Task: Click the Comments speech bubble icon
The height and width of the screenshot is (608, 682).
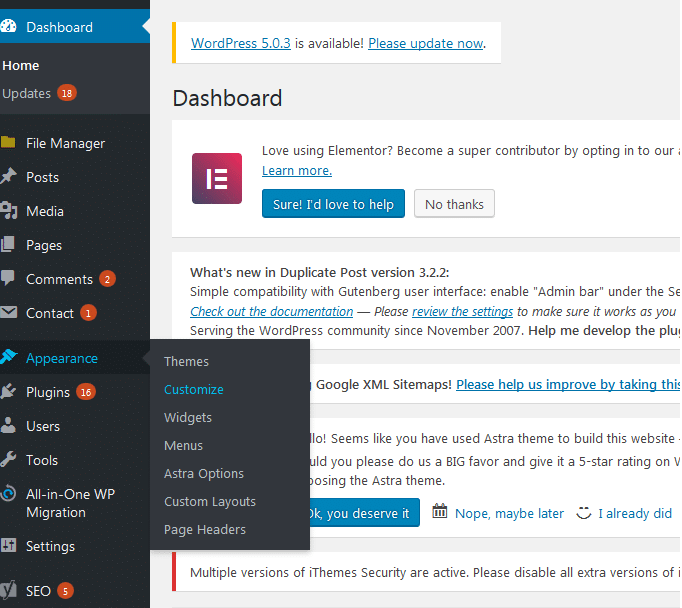Action: tap(8, 278)
